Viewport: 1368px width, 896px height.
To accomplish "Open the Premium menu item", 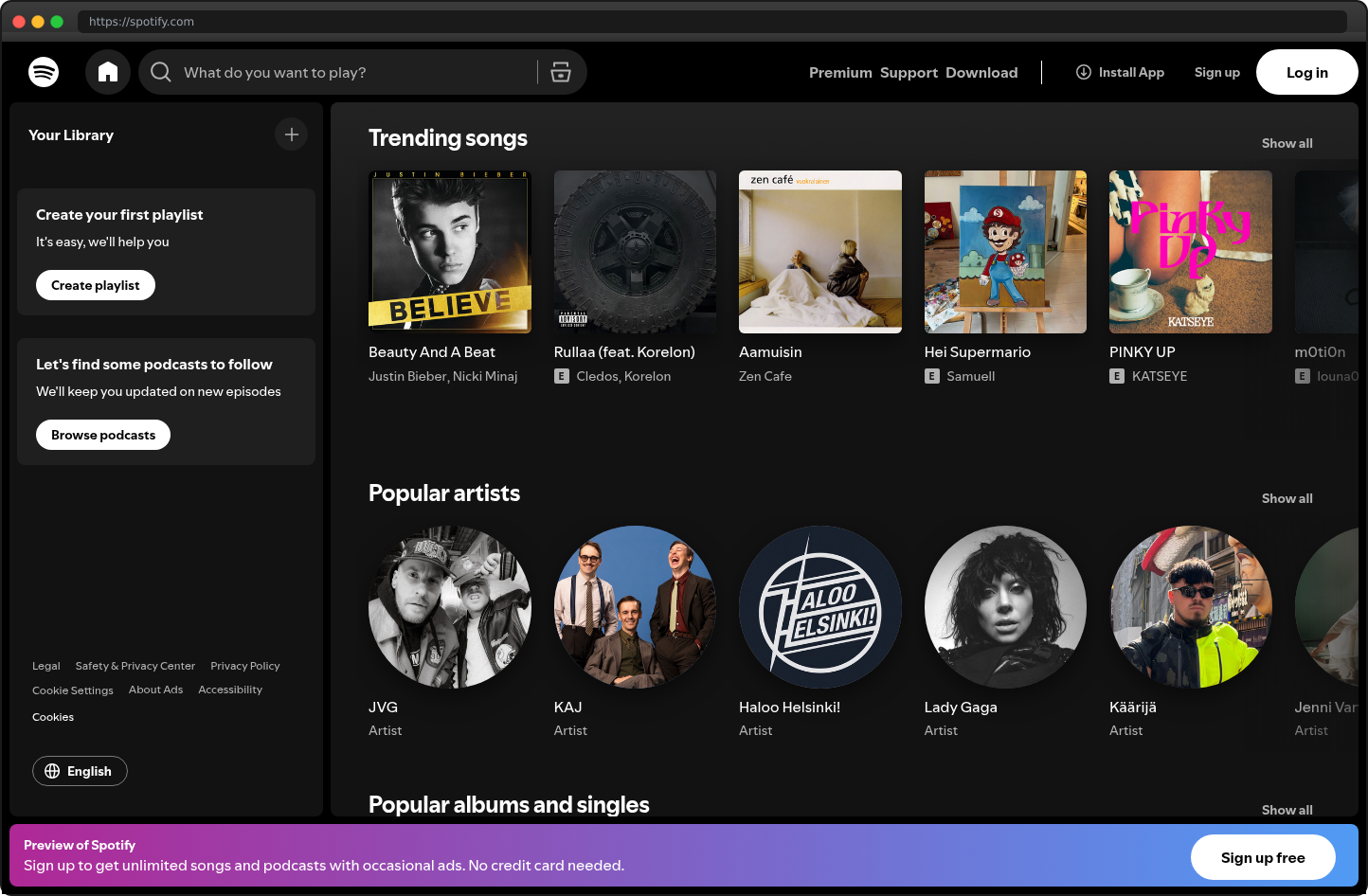I will tap(840, 72).
